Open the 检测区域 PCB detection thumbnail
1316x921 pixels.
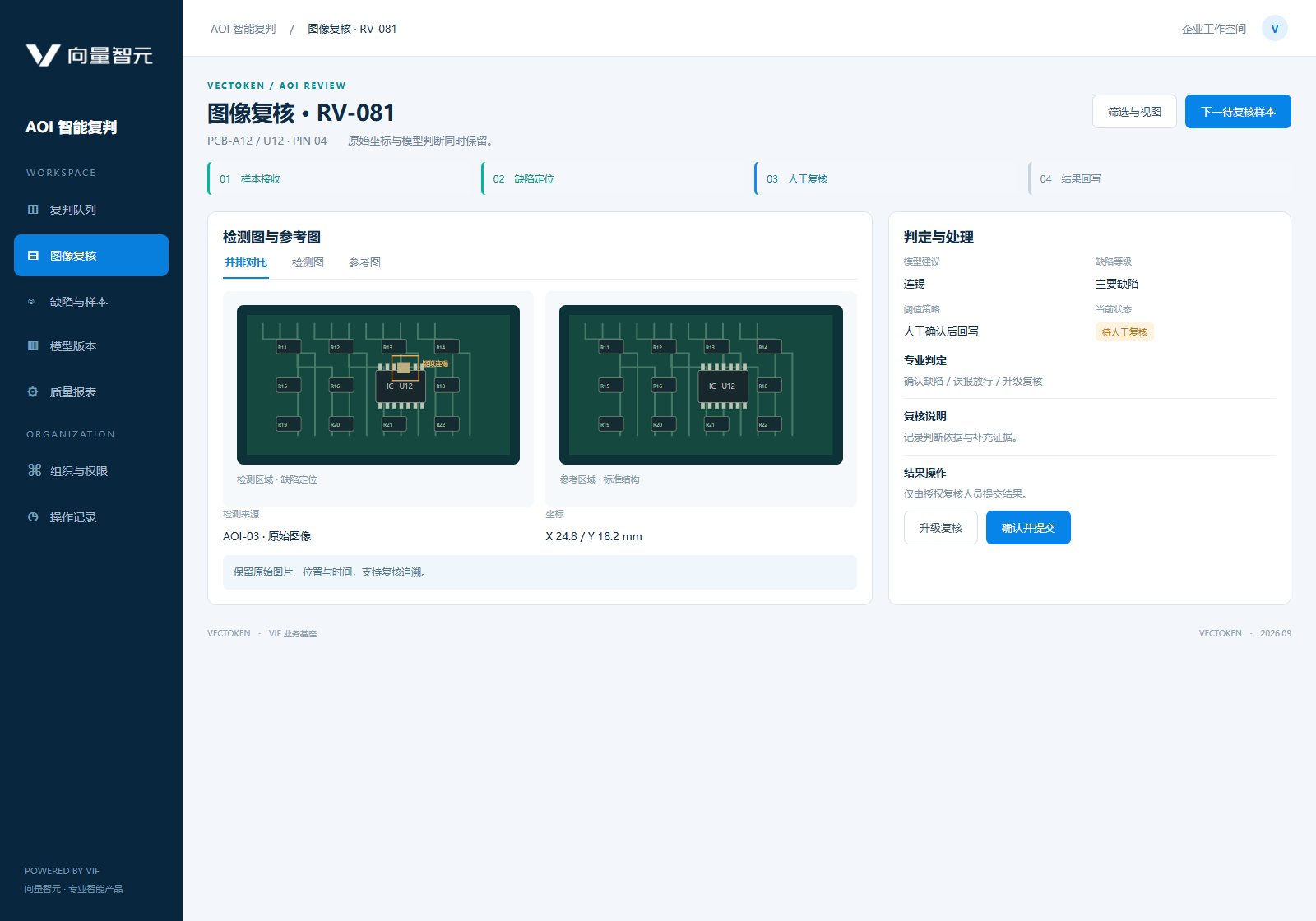coord(378,385)
